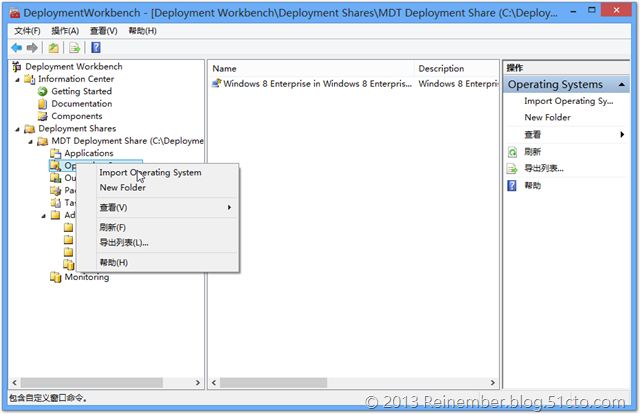The image size is (640, 414).
Task: Click the export list icon in Actions pane
Action: tap(512, 169)
